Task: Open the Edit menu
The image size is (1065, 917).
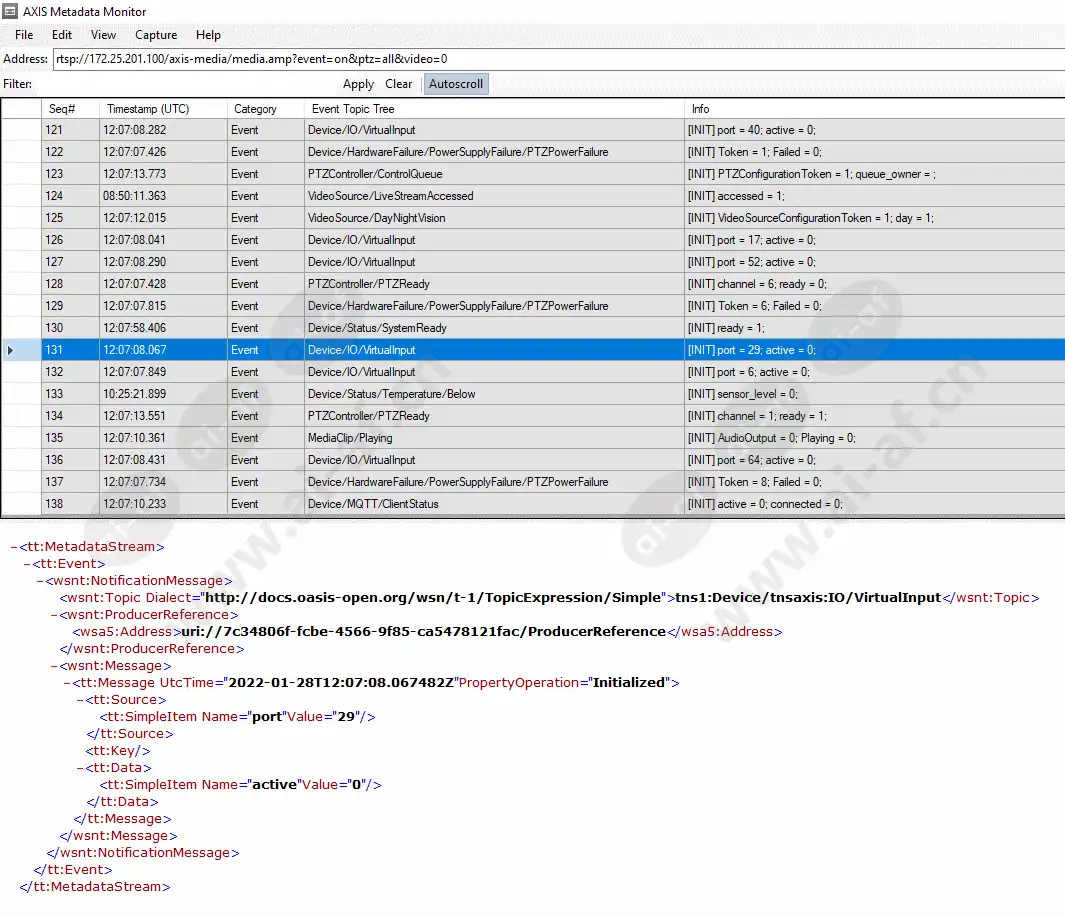Action: pos(62,35)
